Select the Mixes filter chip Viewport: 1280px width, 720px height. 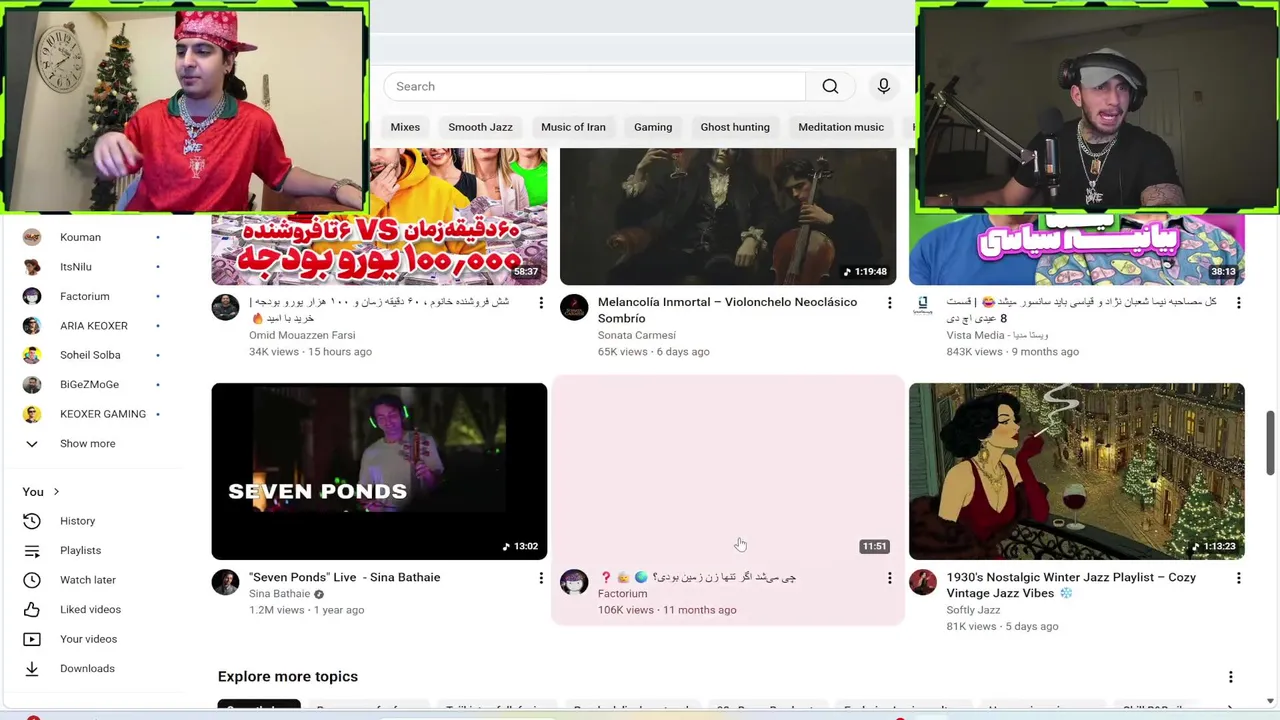405,127
